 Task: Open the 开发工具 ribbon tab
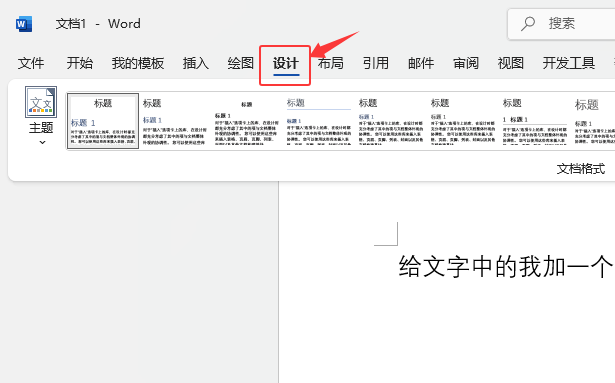[569, 63]
